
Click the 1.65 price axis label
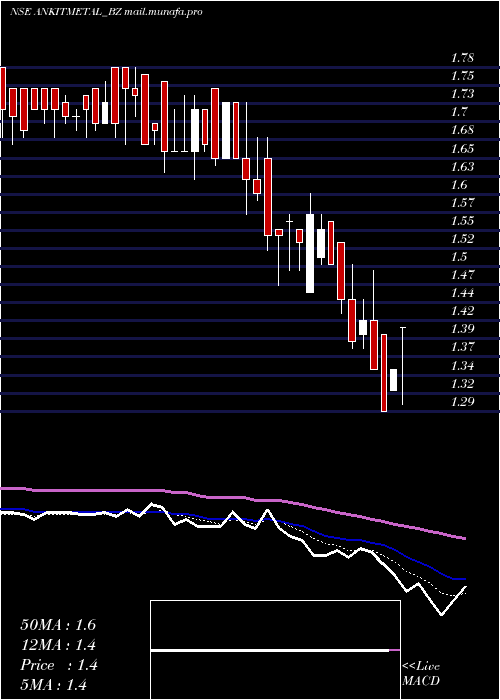tap(462, 148)
